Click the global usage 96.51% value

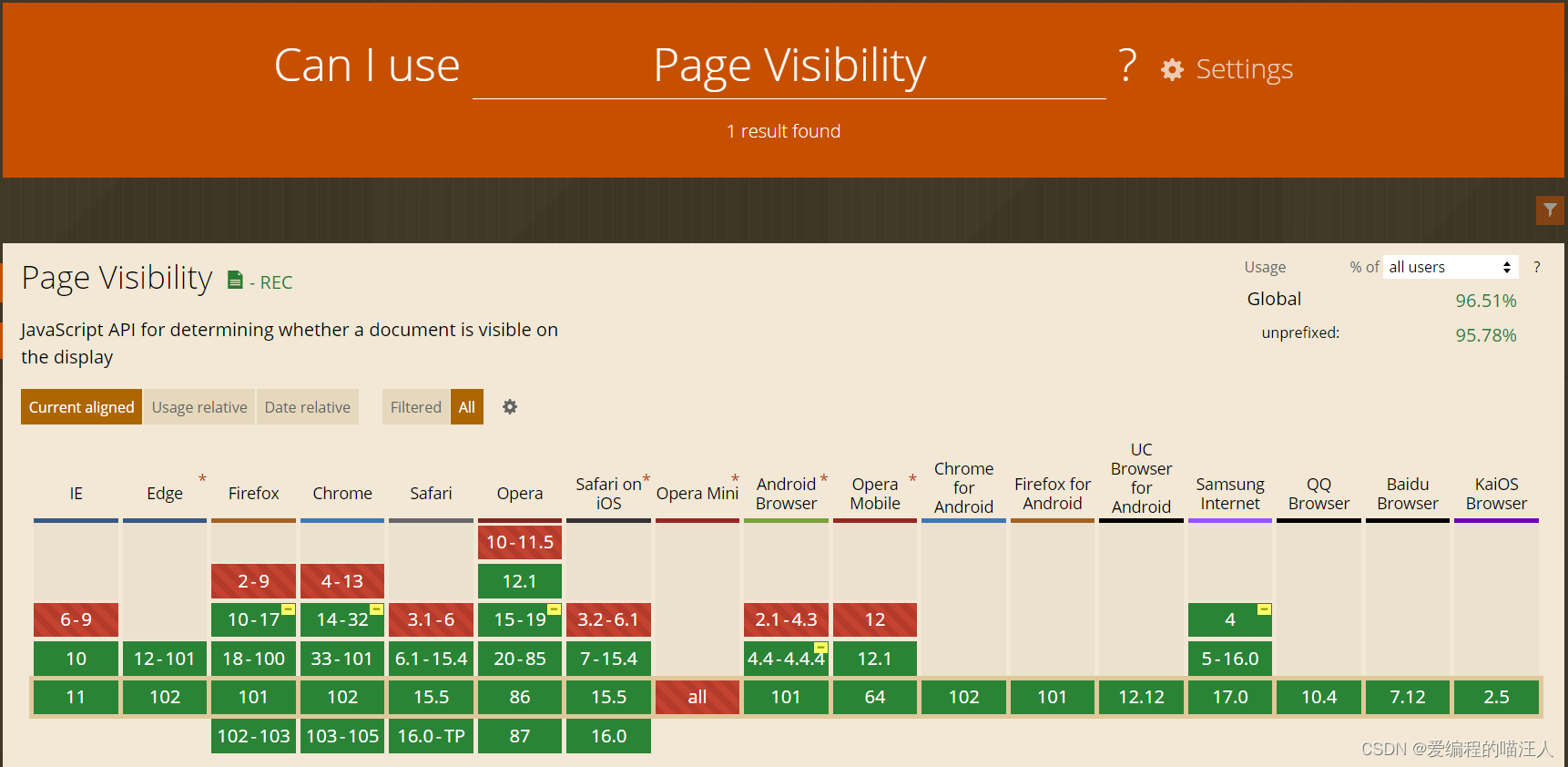tap(1485, 301)
